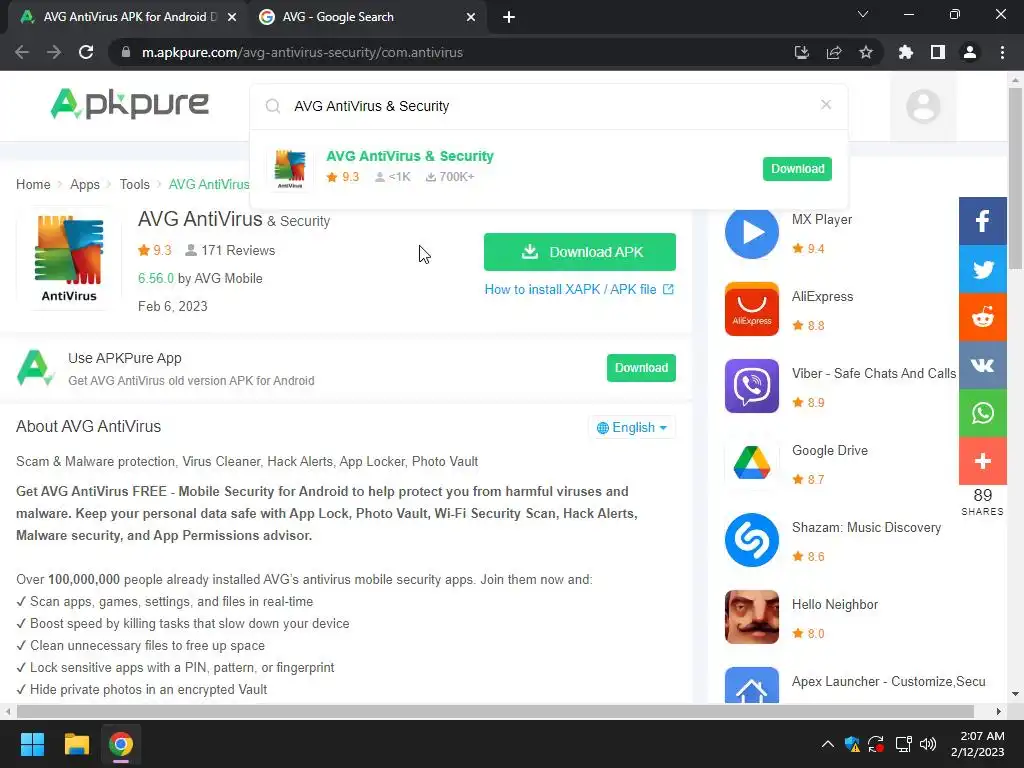Open Chrome profile icon
Image resolution: width=1024 pixels, height=768 pixels.
[970, 52]
